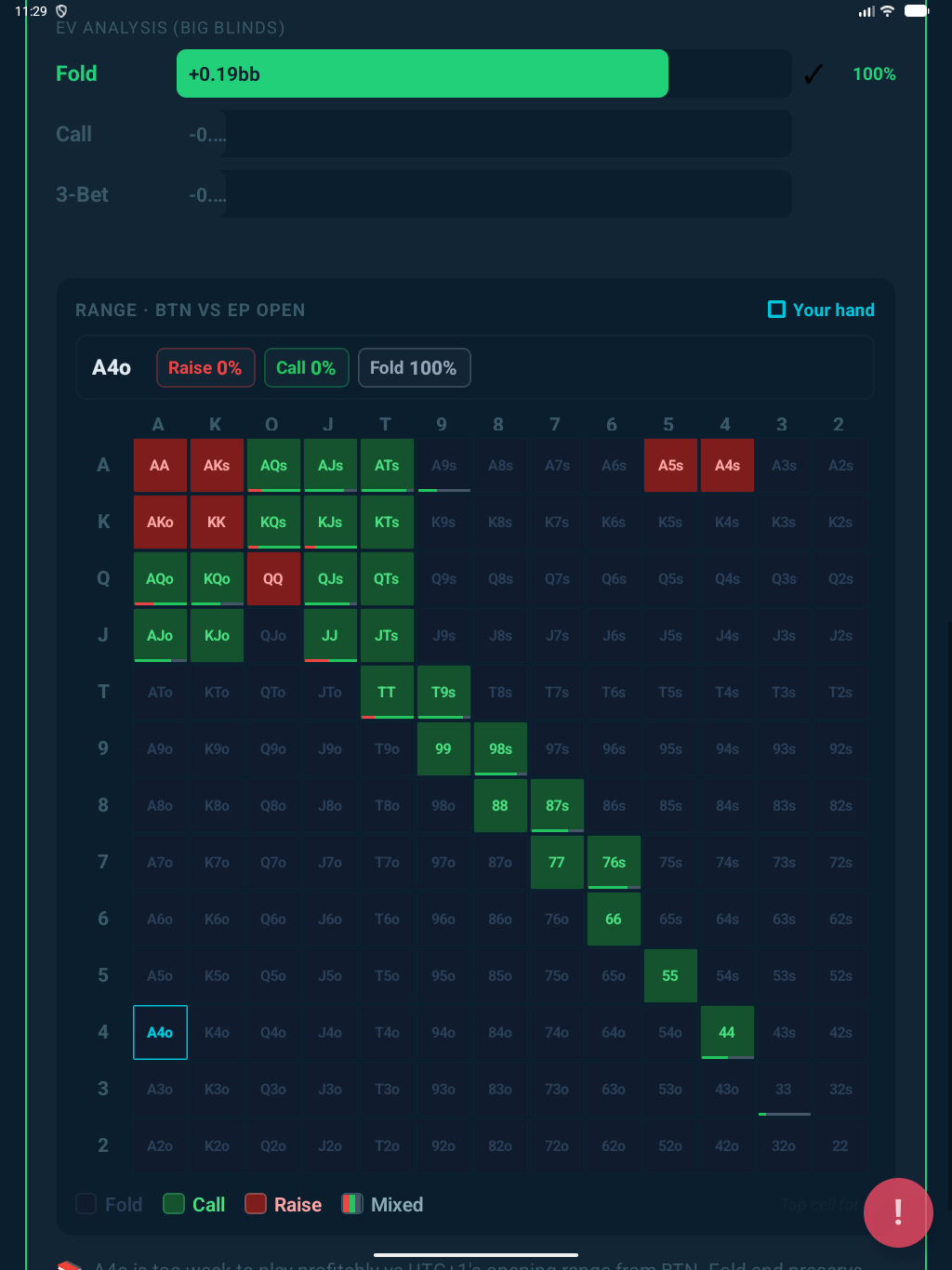This screenshot has height=1270, width=952.
Task: Tap the green Fold +0.19bb EV bar
Action: tap(422, 74)
